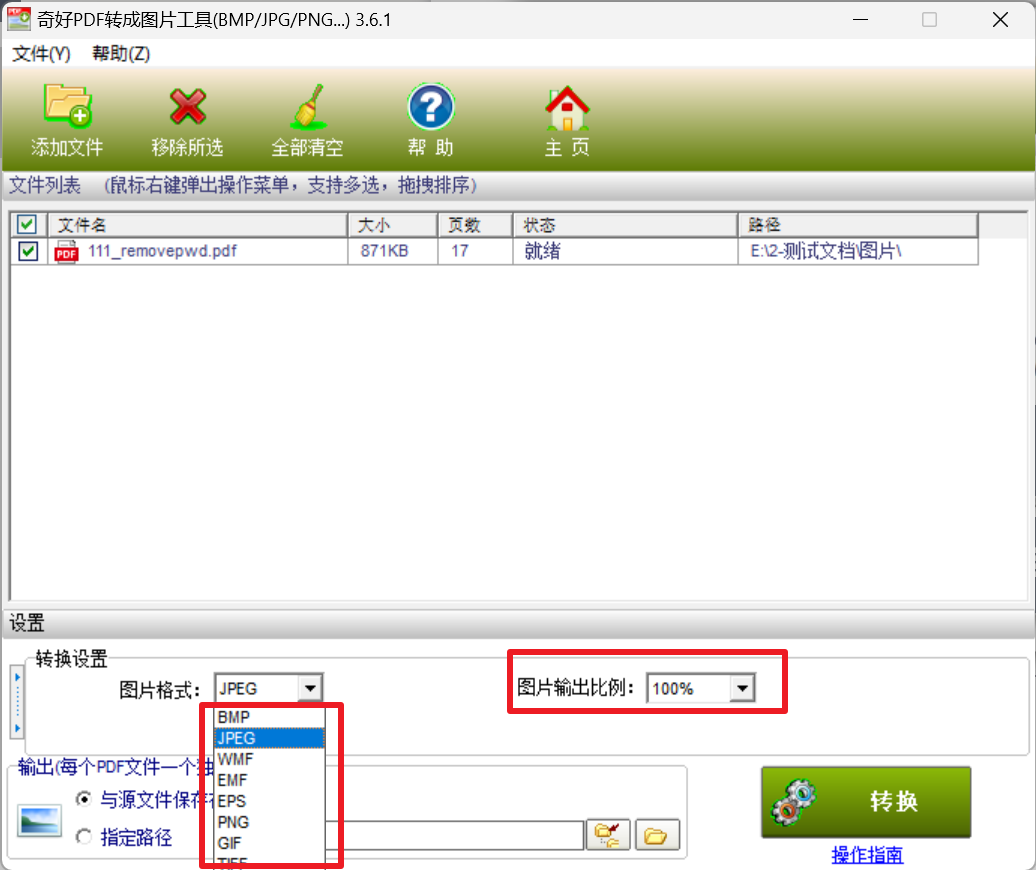Choose WMF in the format list
This screenshot has height=870, width=1036.
270,759
